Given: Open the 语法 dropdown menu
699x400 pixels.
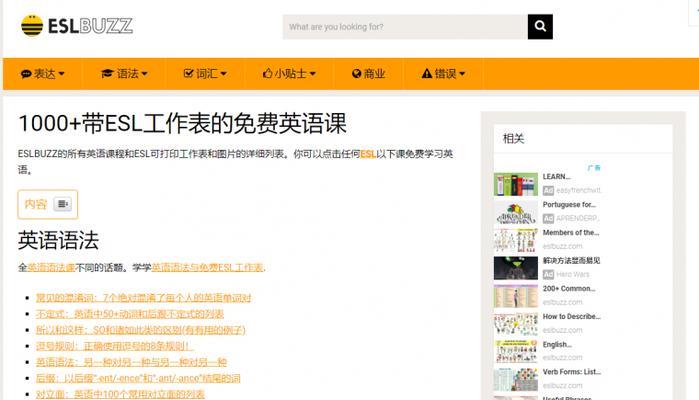Looking at the screenshot, I should pyautogui.click(x=124, y=74).
